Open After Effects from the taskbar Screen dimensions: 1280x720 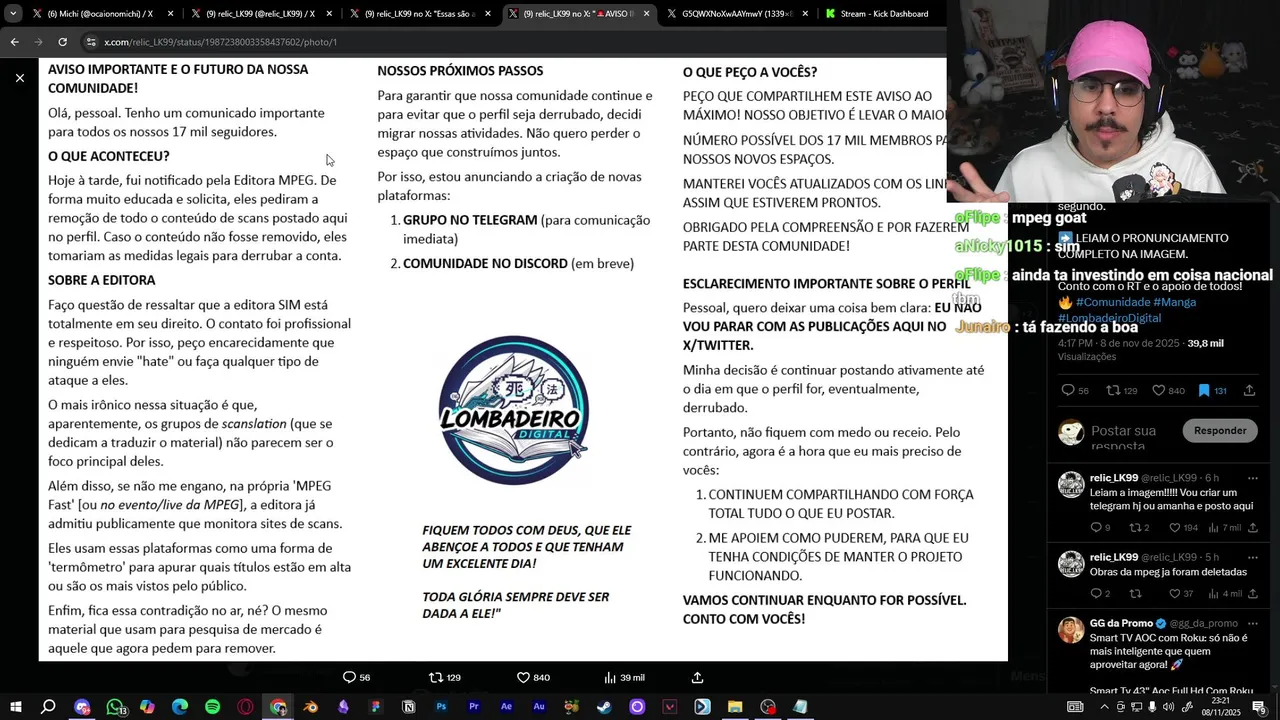pyautogui.click(x=506, y=707)
